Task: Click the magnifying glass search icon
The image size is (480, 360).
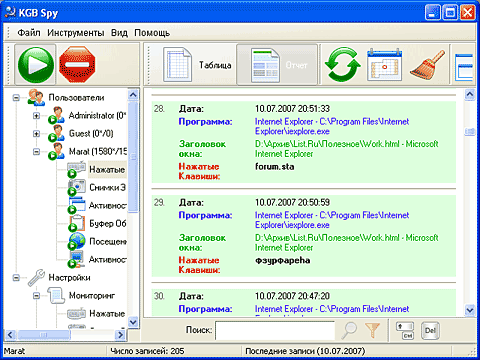Action: coord(349,330)
